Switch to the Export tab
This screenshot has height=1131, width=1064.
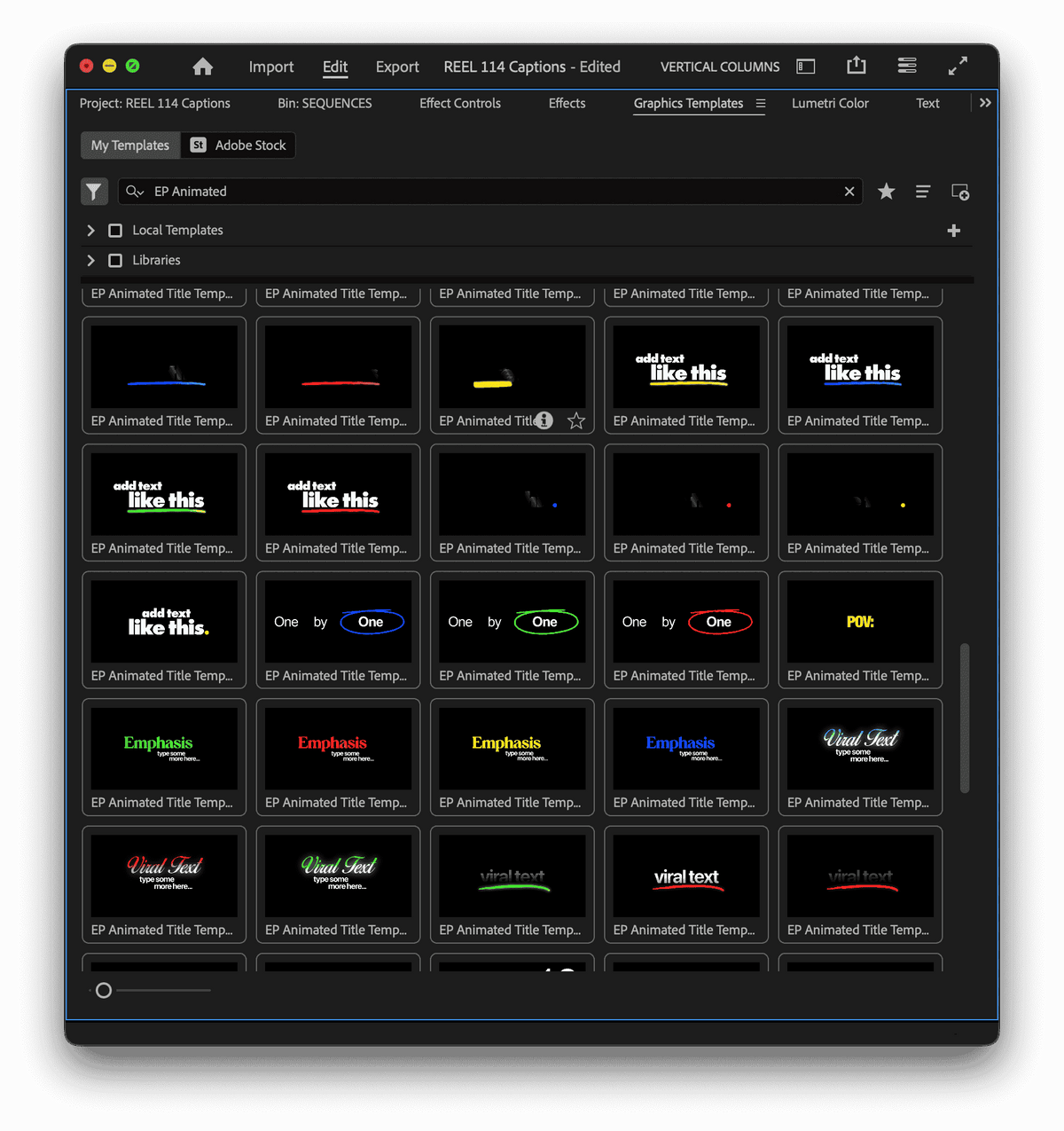pyautogui.click(x=397, y=67)
